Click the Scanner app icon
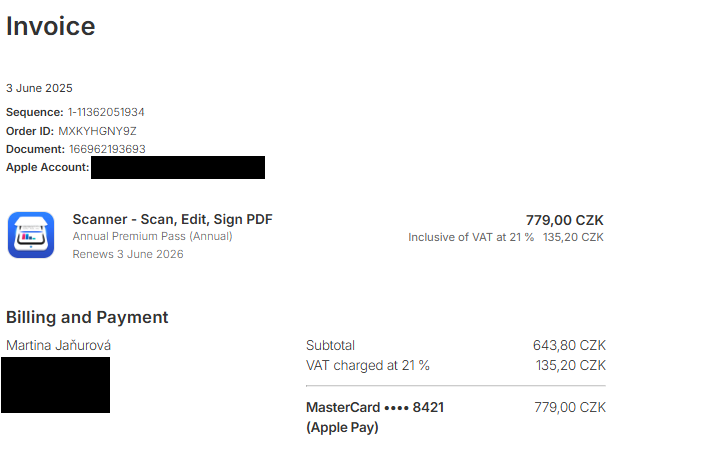The height and width of the screenshot is (465, 717). coord(31,235)
